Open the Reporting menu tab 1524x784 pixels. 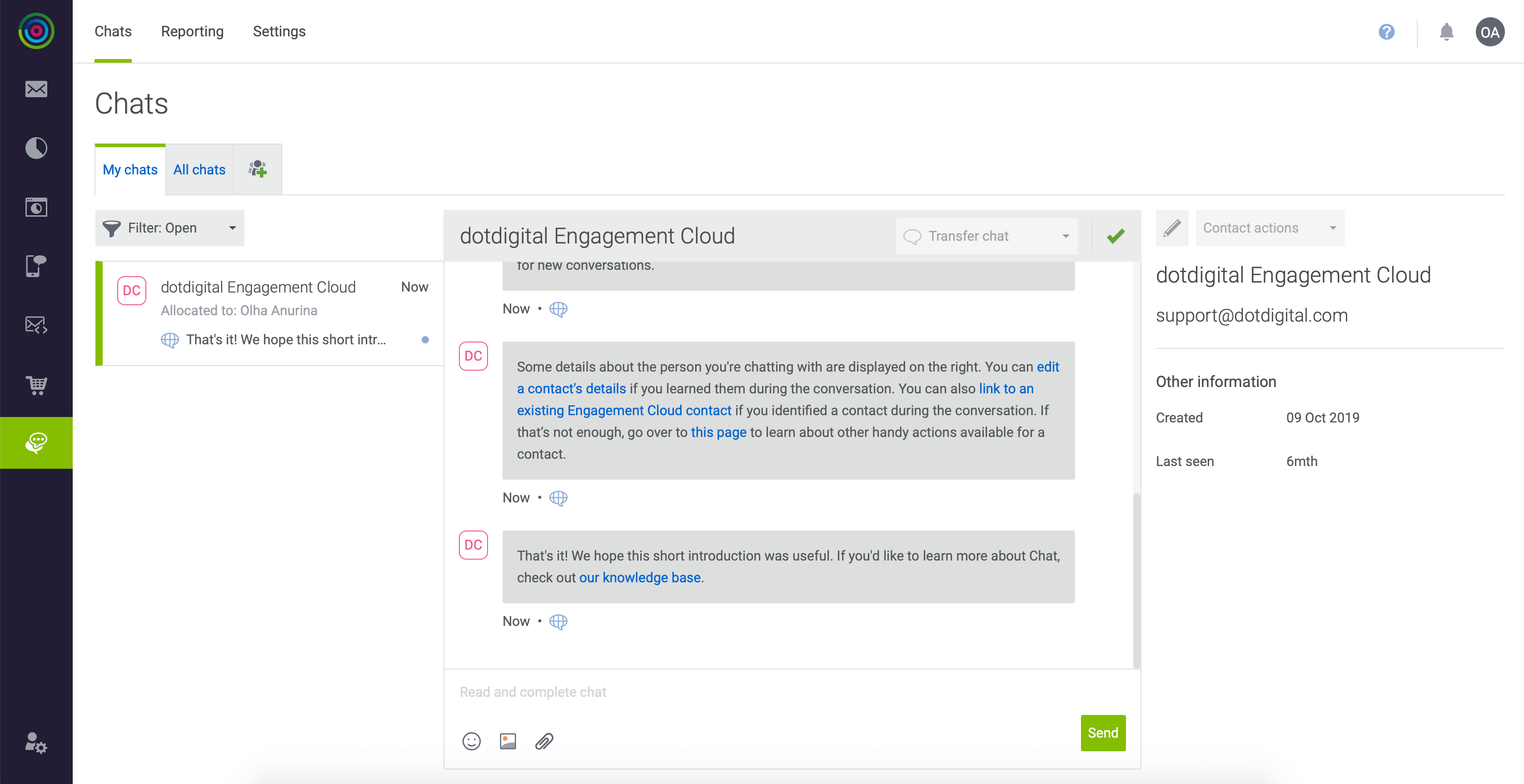tap(192, 31)
